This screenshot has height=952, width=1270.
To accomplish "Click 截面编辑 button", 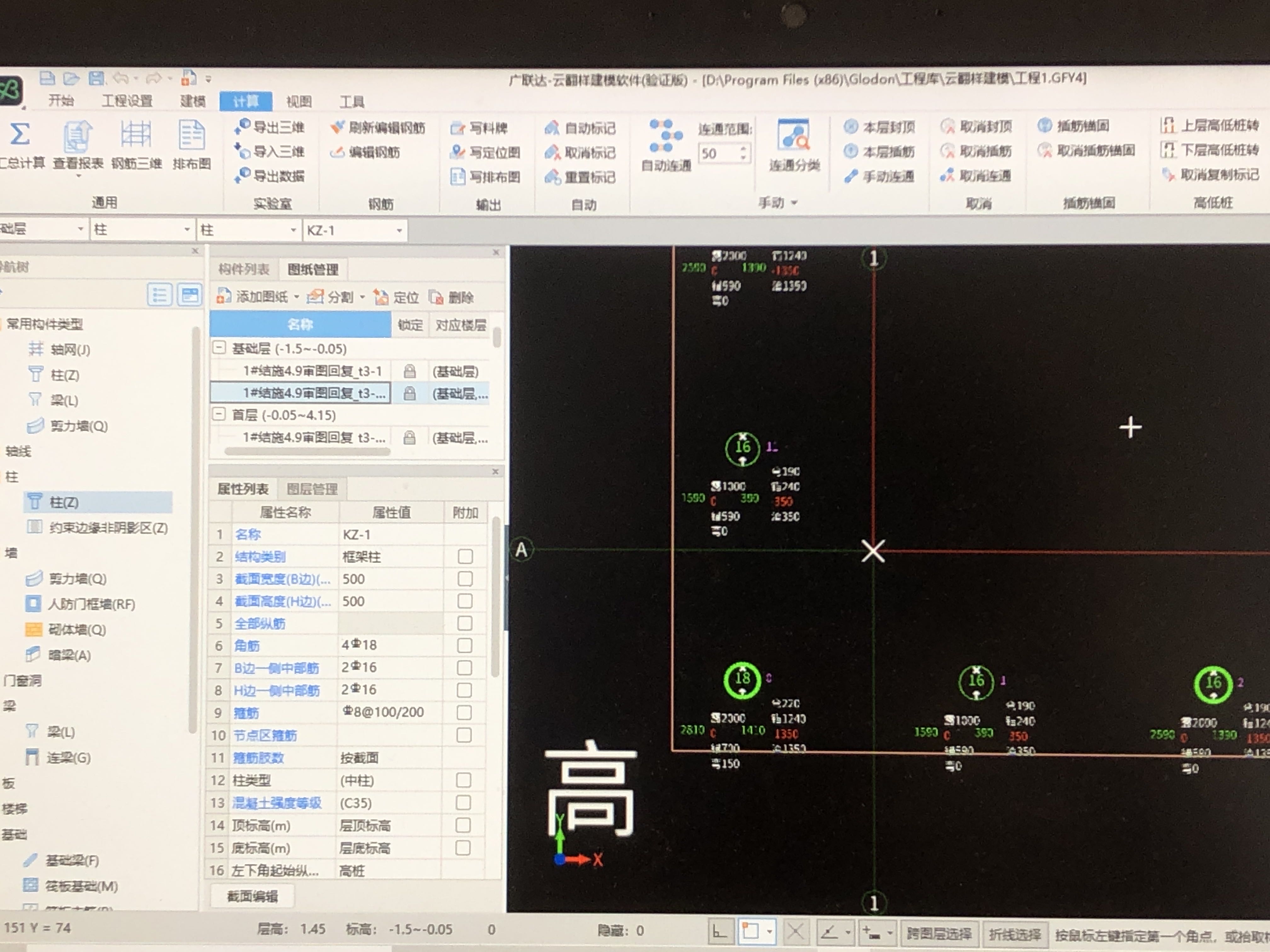I will [252, 896].
